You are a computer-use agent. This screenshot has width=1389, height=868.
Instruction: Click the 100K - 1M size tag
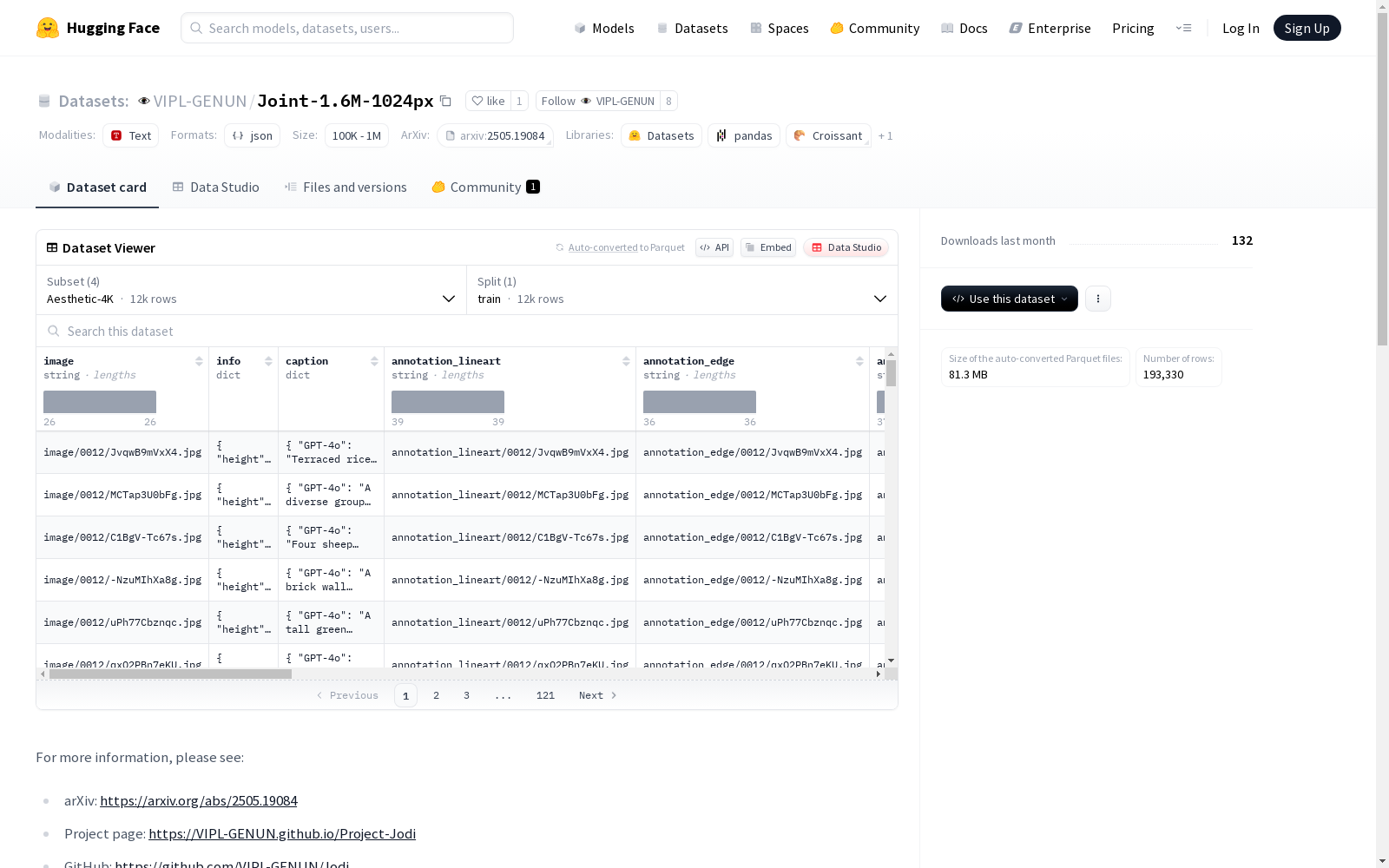tap(357, 135)
